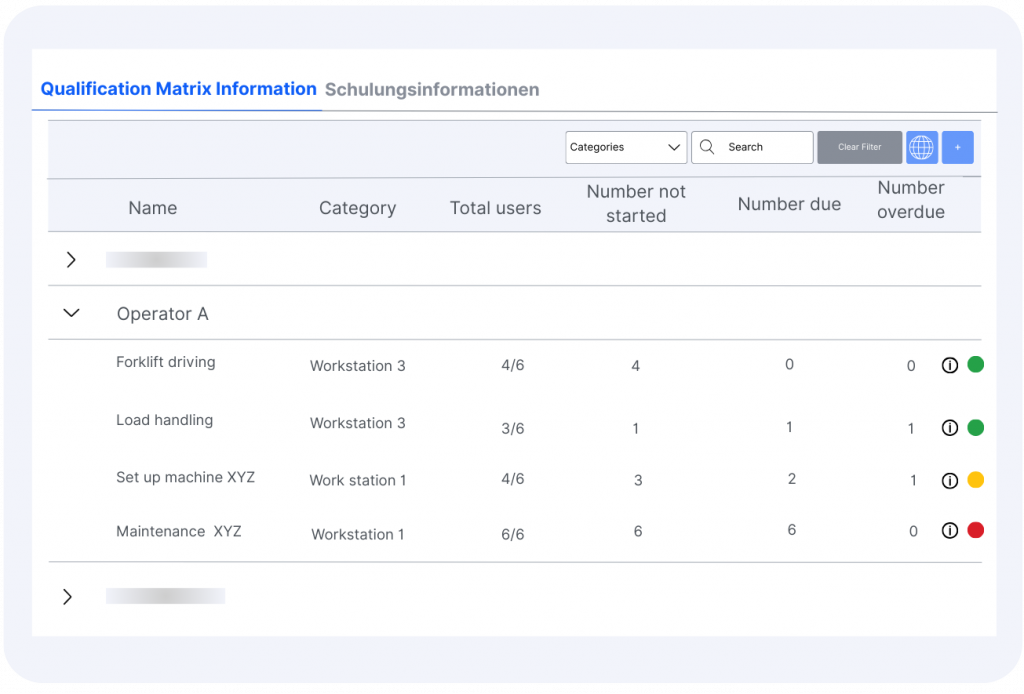Select Qualification Matrix Information tab
This screenshot has height=694, width=1024.
(178, 89)
